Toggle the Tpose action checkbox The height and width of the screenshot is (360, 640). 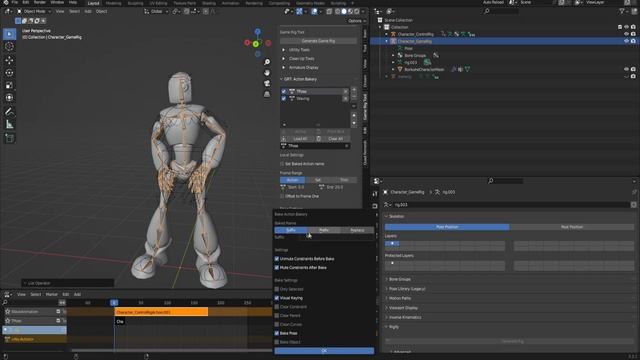[x=284, y=91]
